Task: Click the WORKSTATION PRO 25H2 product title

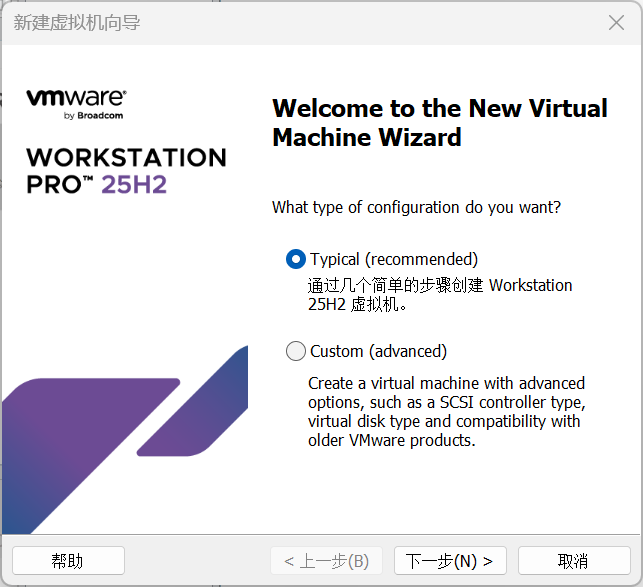Action: pyautogui.click(x=126, y=171)
